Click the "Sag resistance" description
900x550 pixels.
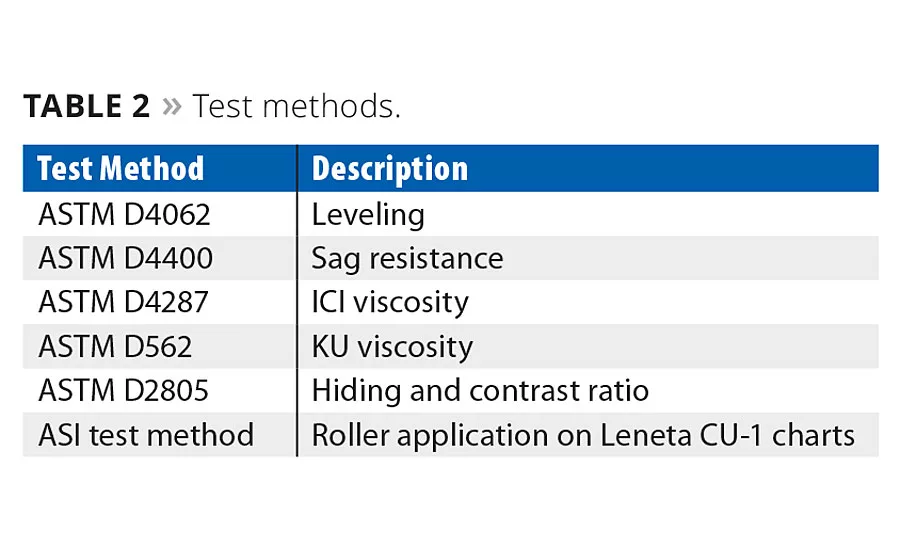407,258
